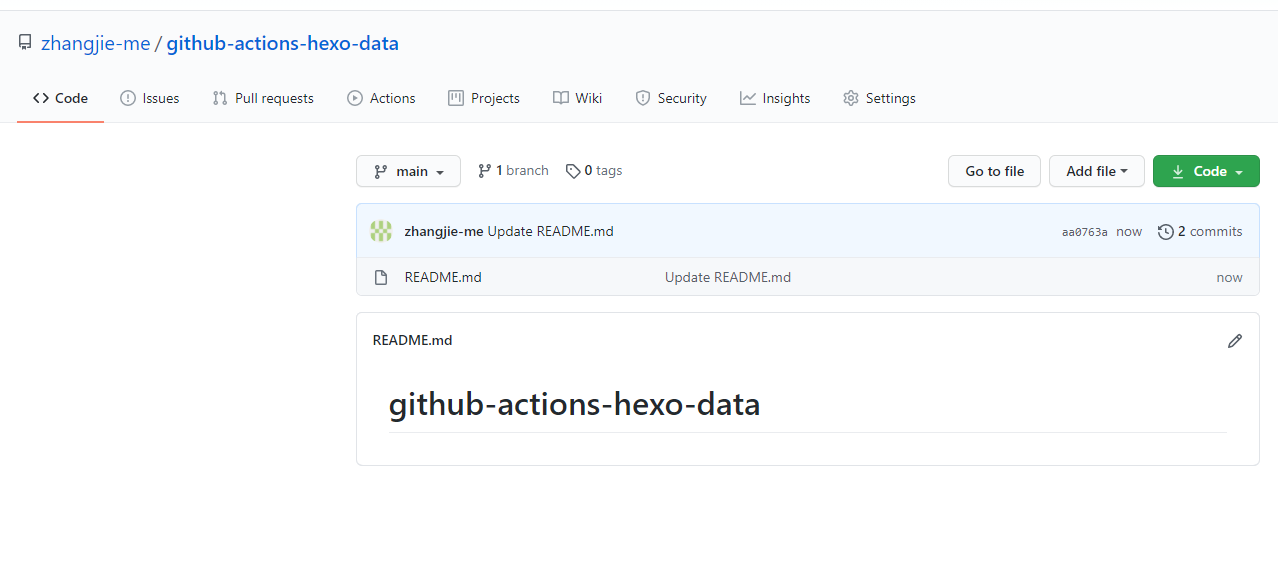Open the Security tab

pyautogui.click(x=671, y=98)
